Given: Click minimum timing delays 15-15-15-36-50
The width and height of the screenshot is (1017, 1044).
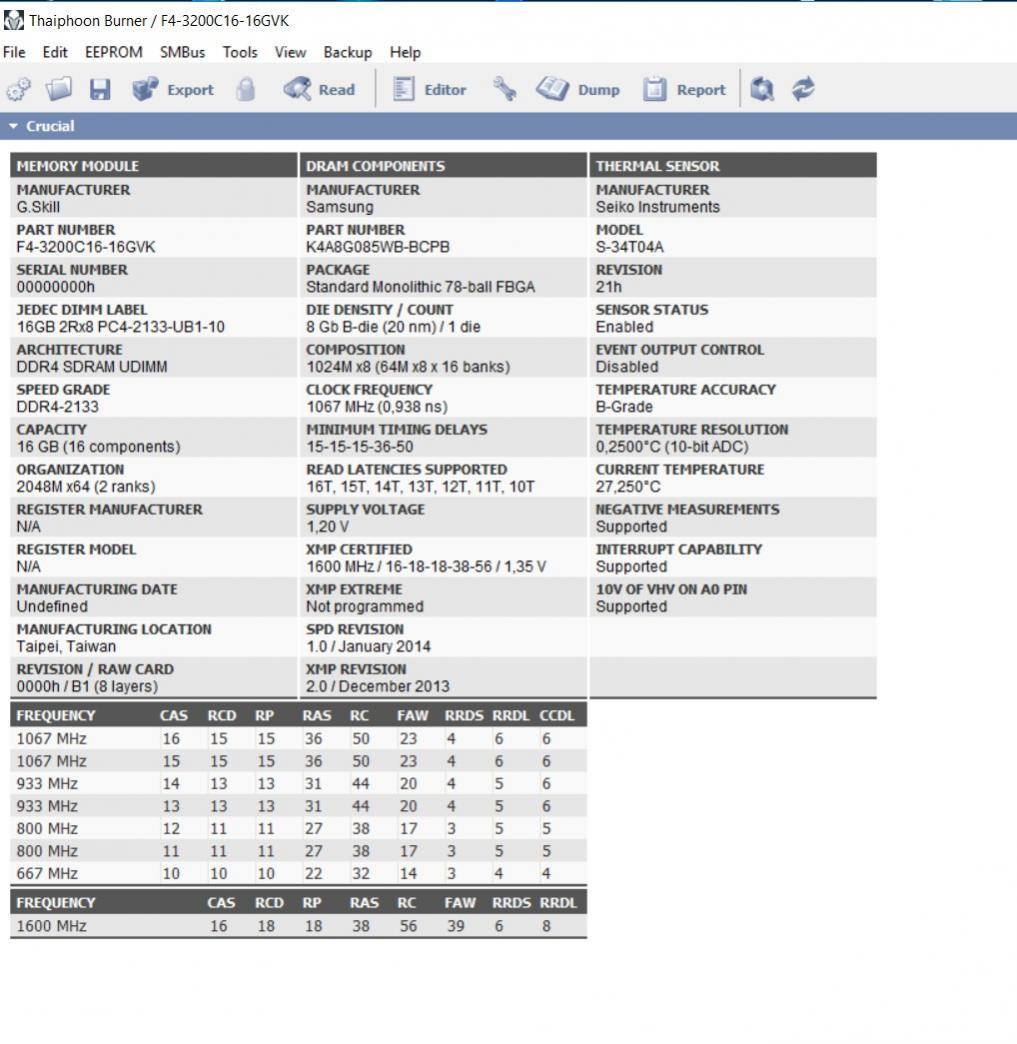Looking at the screenshot, I should [x=360, y=447].
